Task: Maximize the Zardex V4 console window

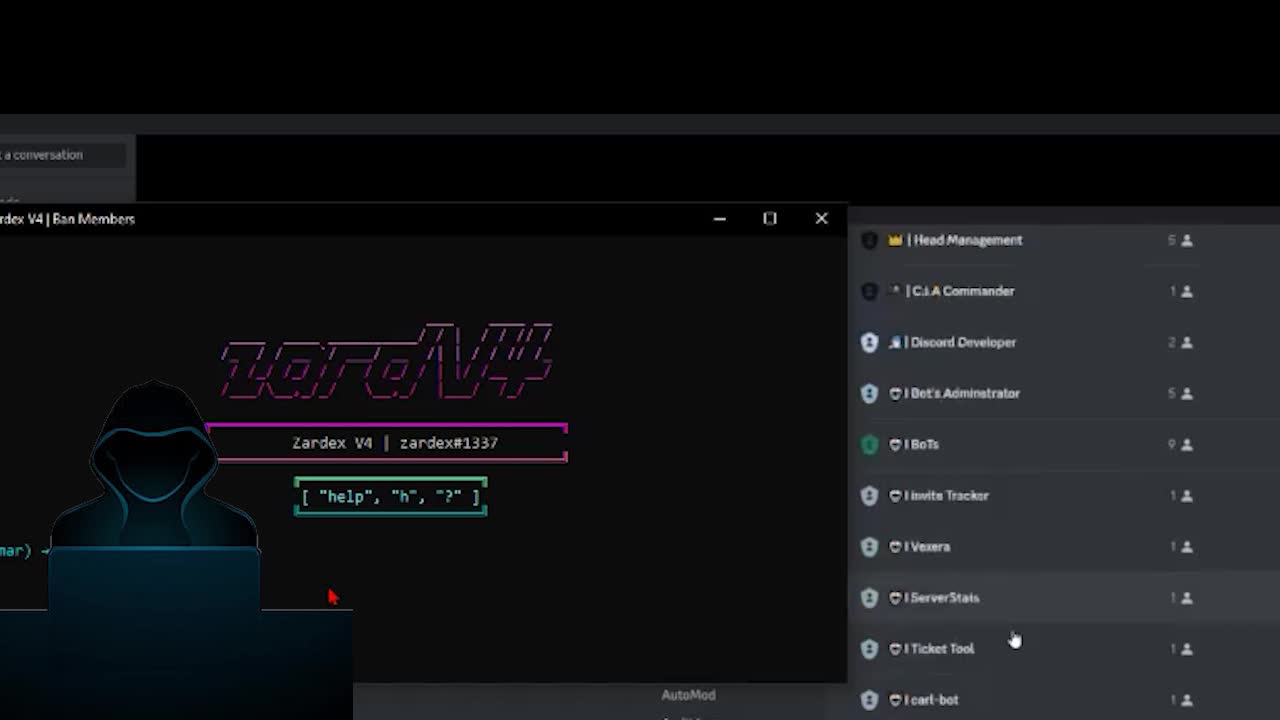Action: 770,218
